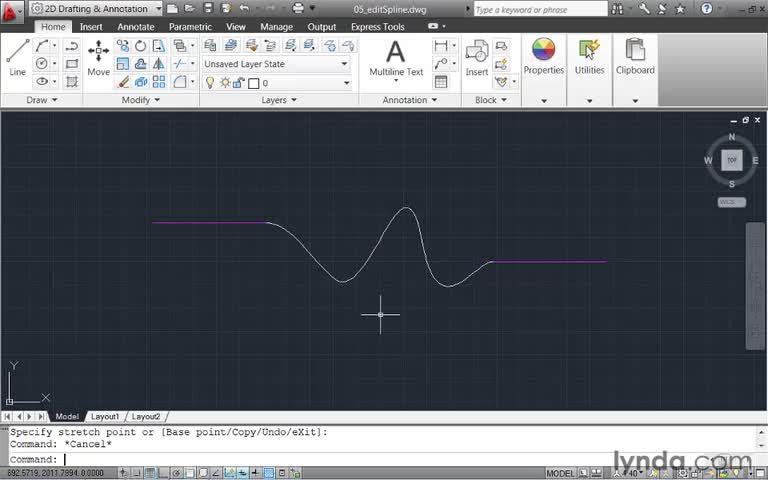
Task: Select the Hatch tool
Action: [x=72, y=81]
